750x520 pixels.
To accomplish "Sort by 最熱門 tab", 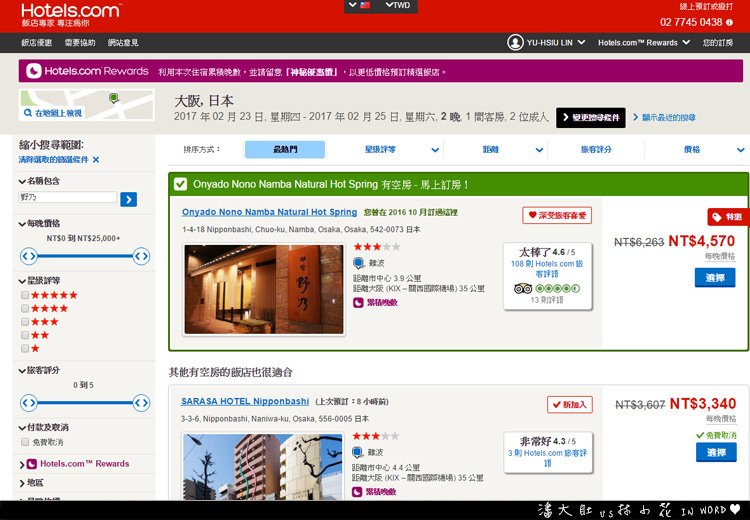I will (285, 149).
